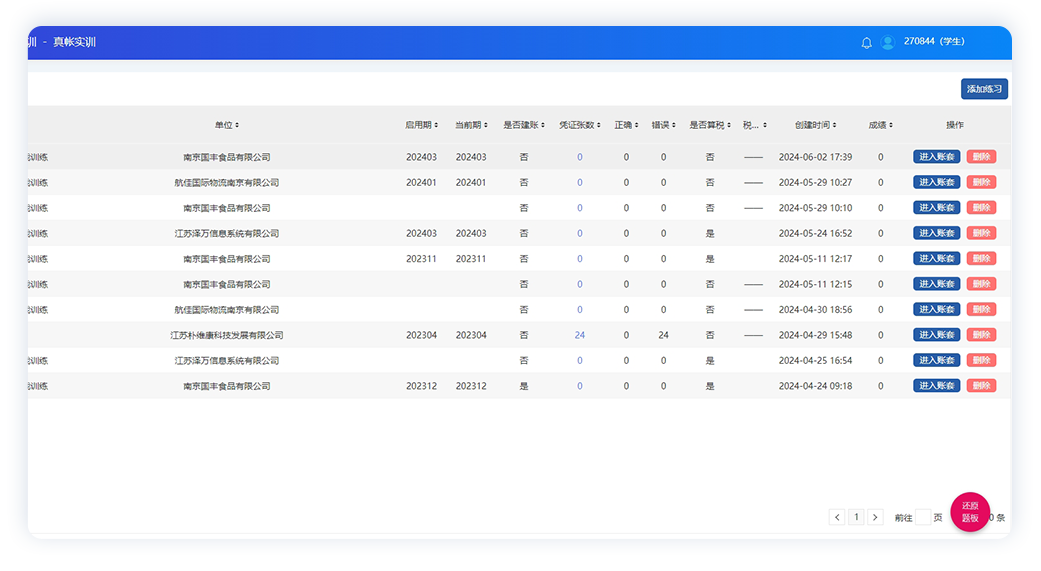Click the 前往 page number input box
The height and width of the screenshot is (571, 1041).
tap(923, 518)
